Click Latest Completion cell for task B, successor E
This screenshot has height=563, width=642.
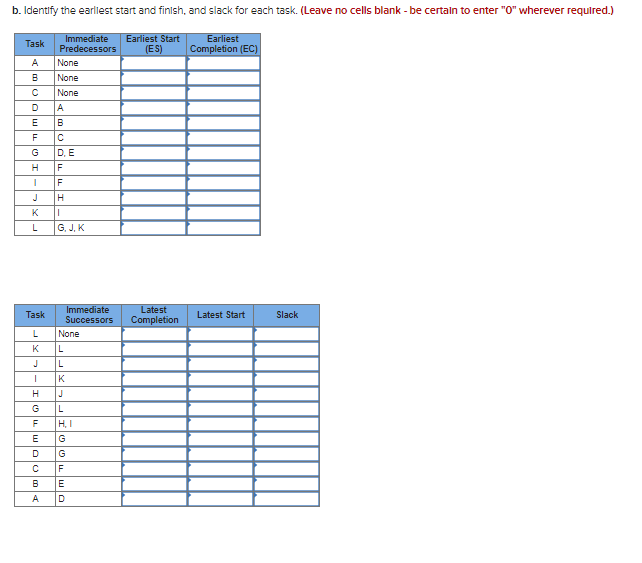point(154,484)
